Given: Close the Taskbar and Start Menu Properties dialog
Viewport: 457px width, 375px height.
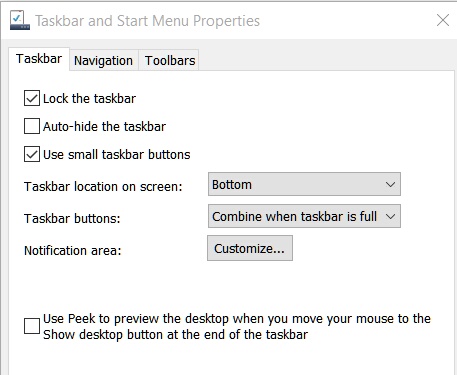Looking at the screenshot, I should [x=443, y=20].
